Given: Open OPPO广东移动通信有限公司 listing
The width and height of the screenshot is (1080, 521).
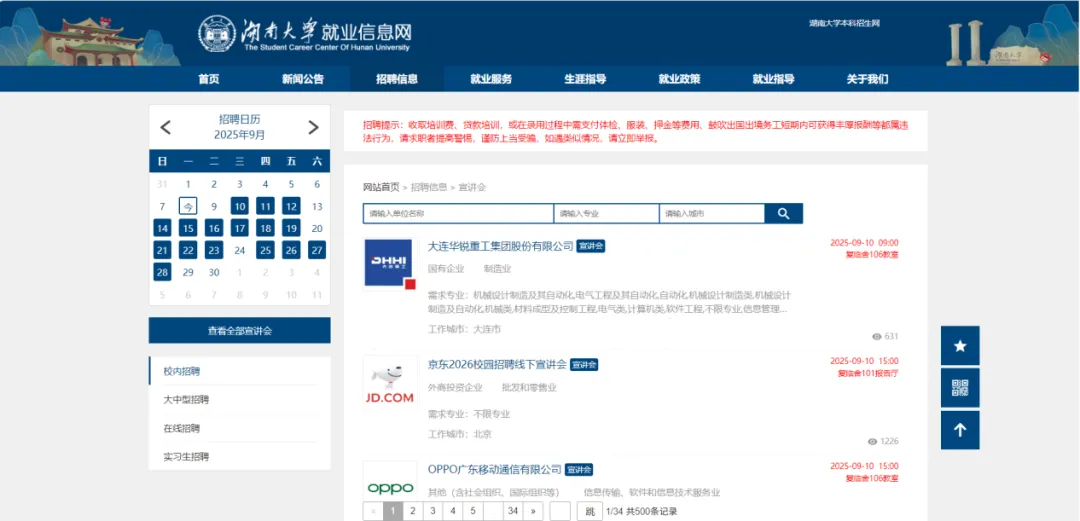Looking at the screenshot, I should 495,469.
